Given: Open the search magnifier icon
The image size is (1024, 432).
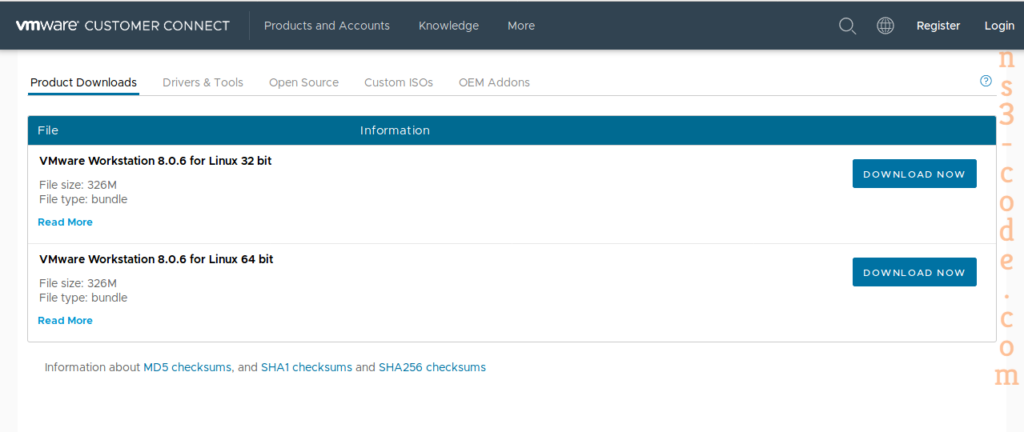Looking at the screenshot, I should point(847,26).
